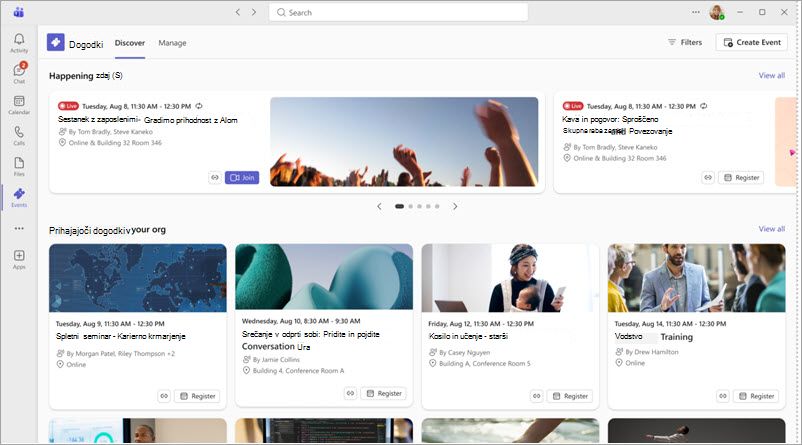The height and width of the screenshot is (445, 802).
Task: Select the first carousel page dot
Action: 399,207
